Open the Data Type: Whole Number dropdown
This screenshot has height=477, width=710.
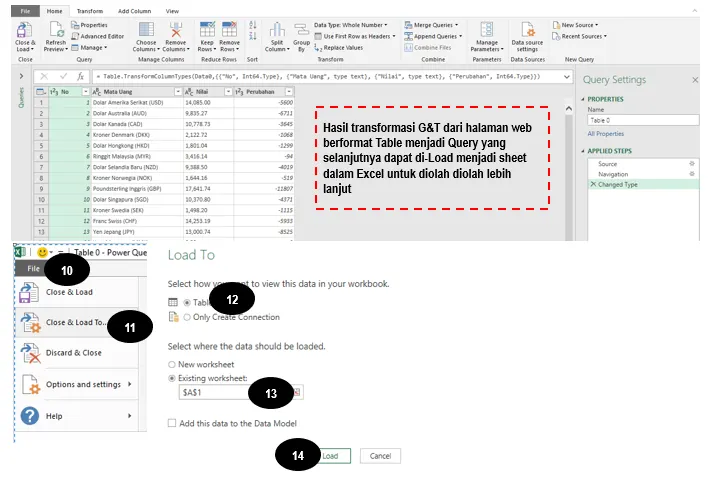(351, 25)
